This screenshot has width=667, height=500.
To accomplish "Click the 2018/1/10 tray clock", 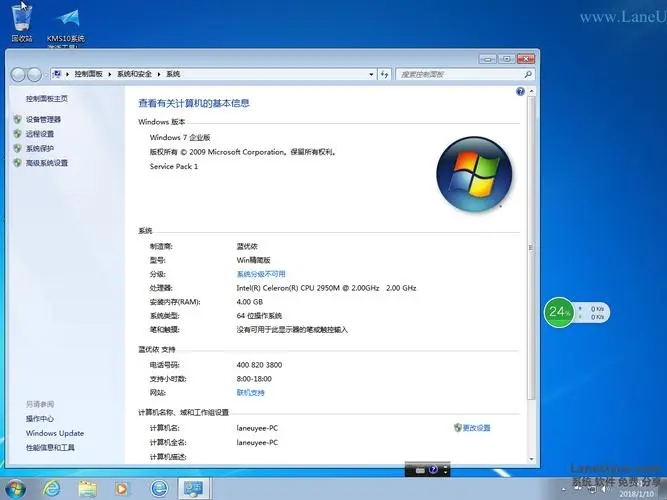I will (x=637, y=494).
